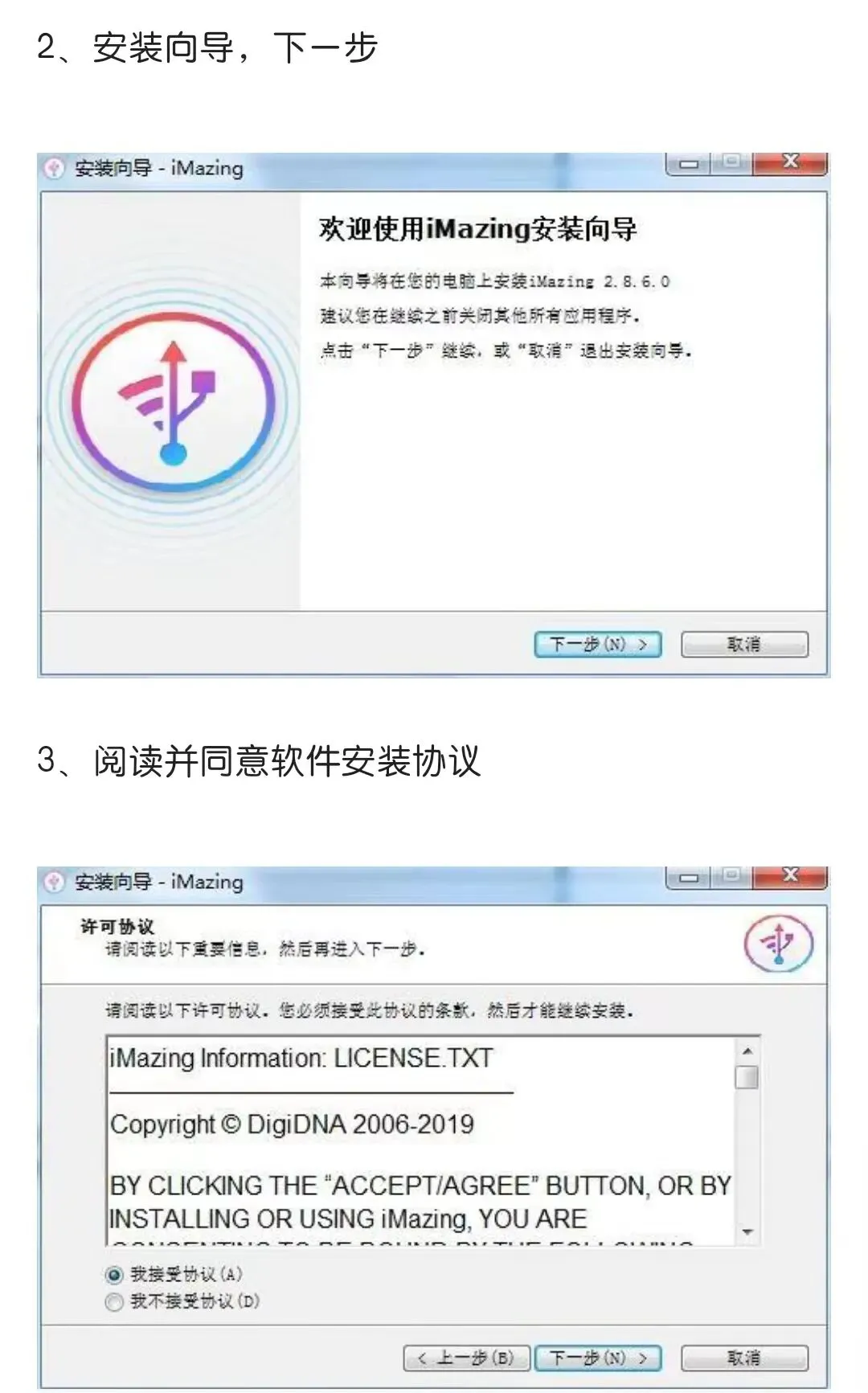868x1393 pixels.
Task: Click the license text scroll-up arrow
Action: coord(747,1051)
